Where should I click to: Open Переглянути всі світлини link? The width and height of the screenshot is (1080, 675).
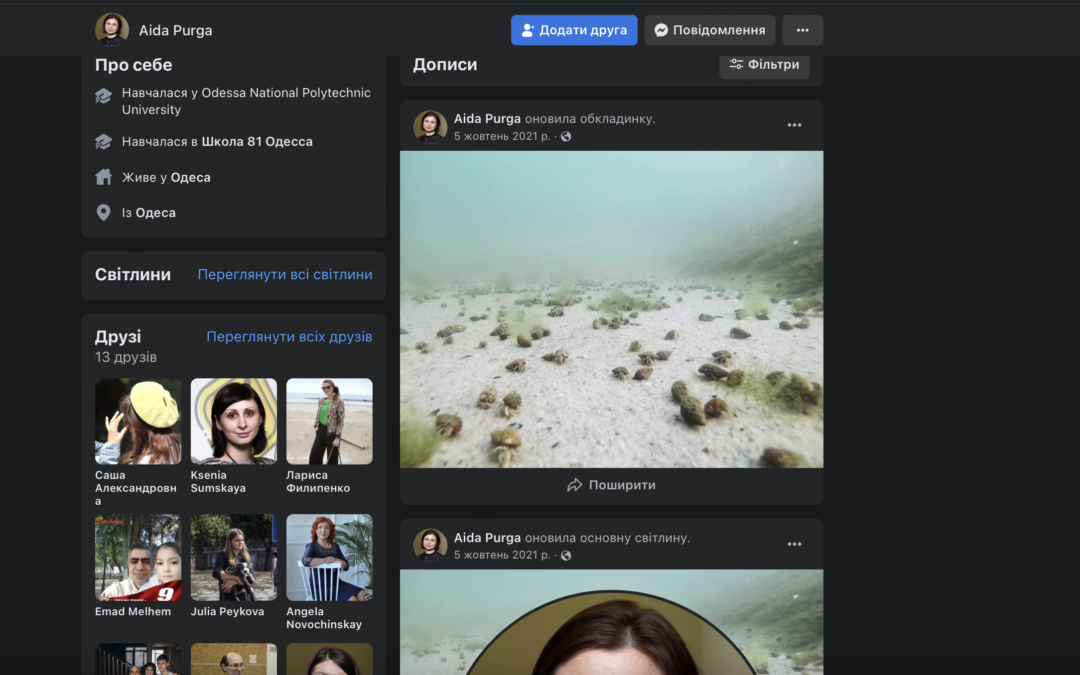284,274
